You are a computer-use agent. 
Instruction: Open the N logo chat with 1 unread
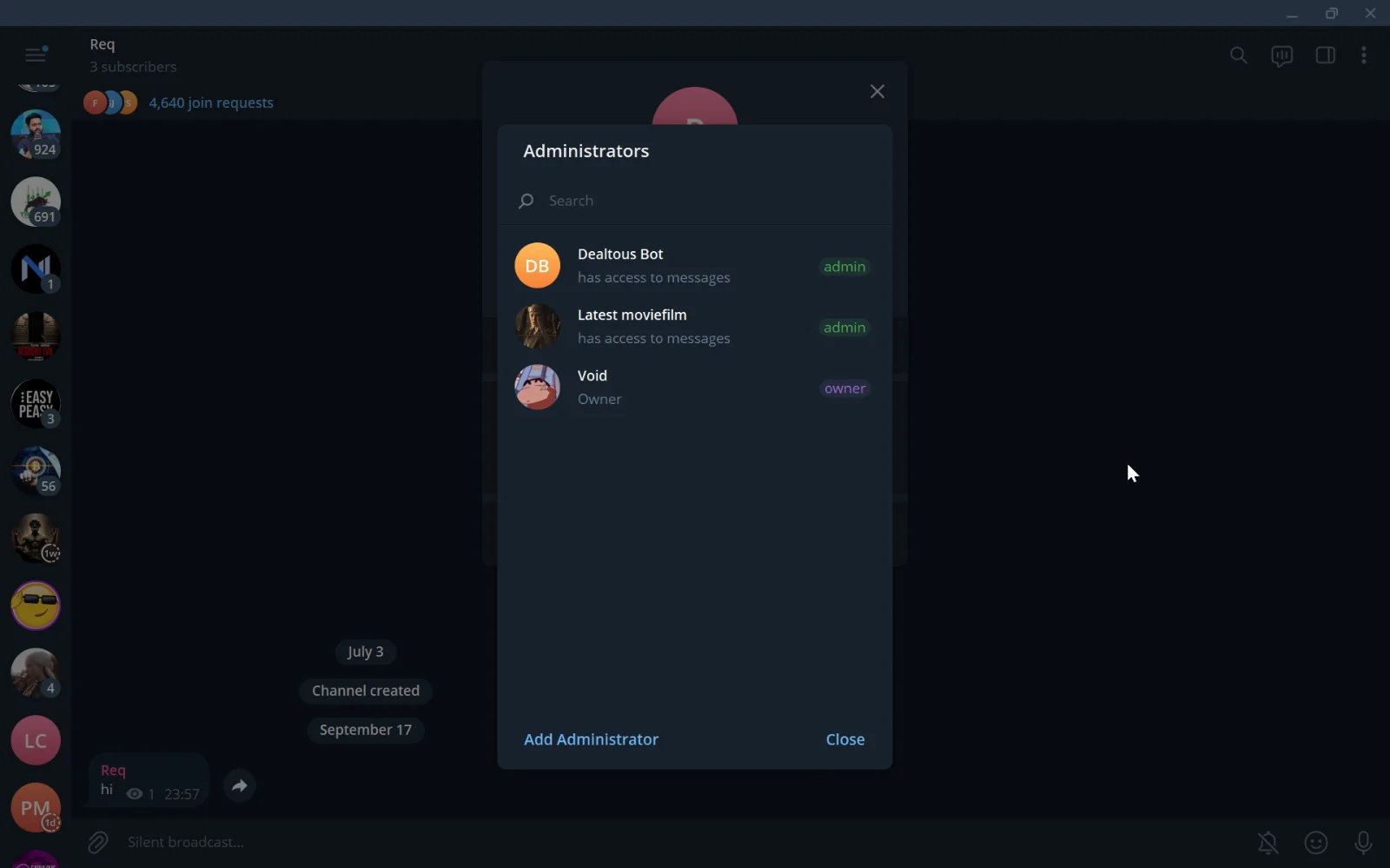tap(36, 269)
